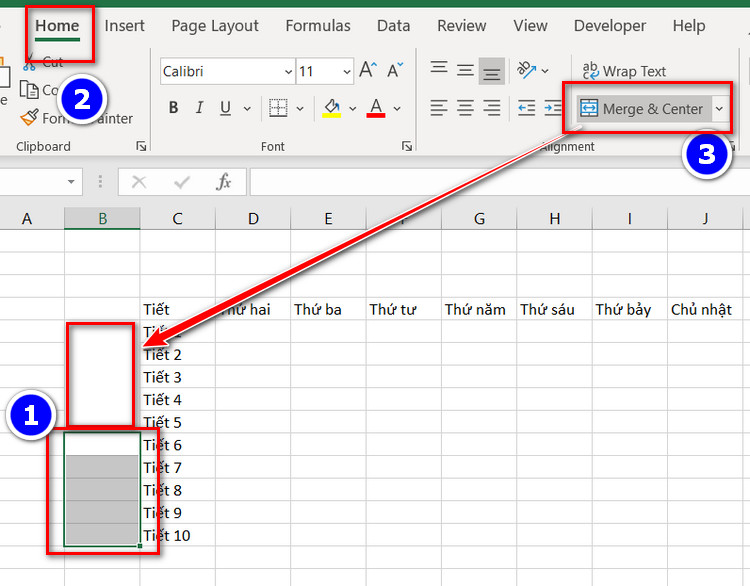Viewport: 750px width, 586px height.
Task: Select the 'Thứ bảy' cell
Action: [630, 309]
